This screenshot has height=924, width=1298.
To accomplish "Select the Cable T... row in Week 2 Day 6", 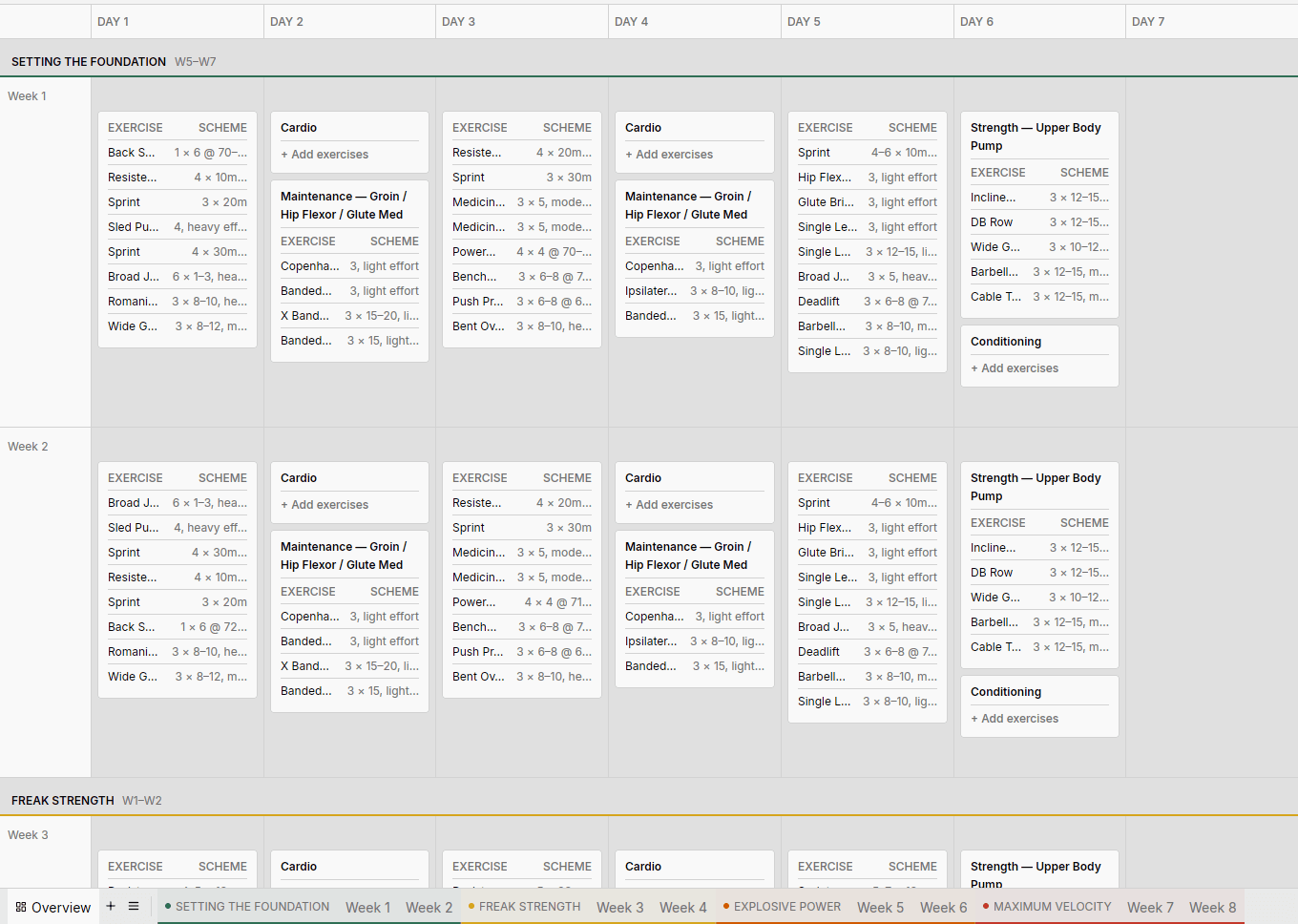I will pos(1039,647).
